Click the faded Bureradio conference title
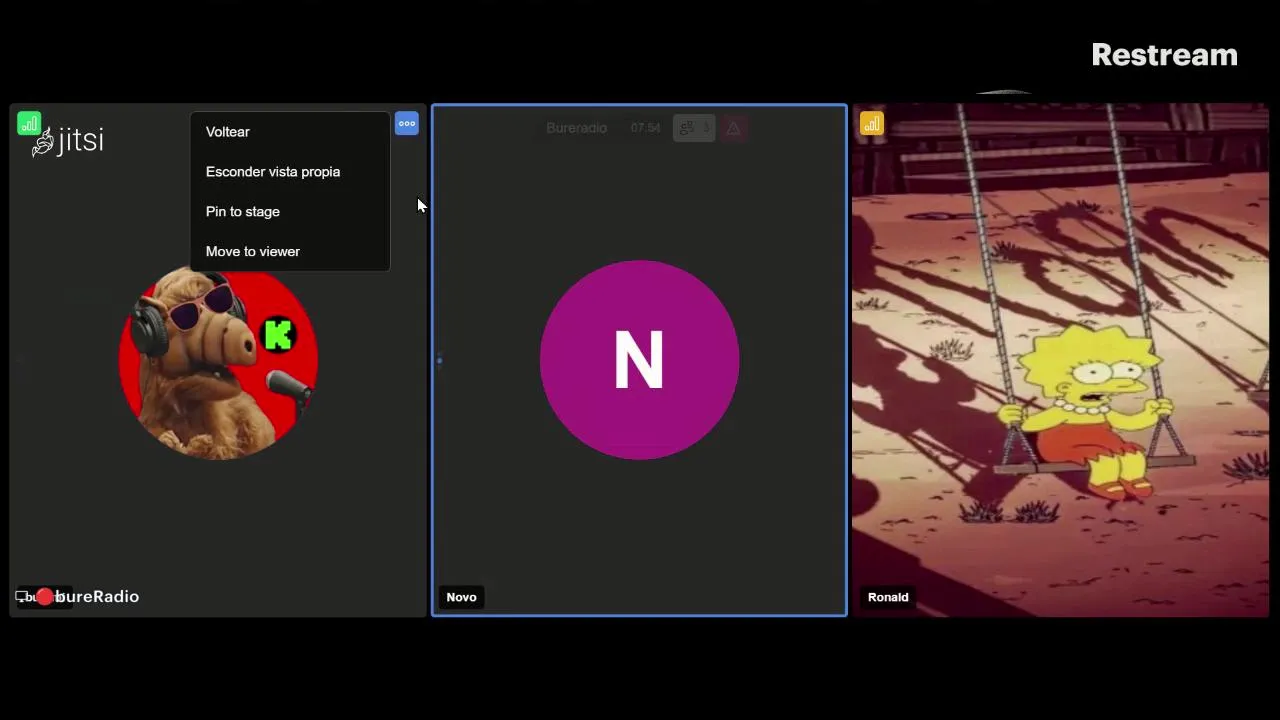 click(x=576, y=128)
